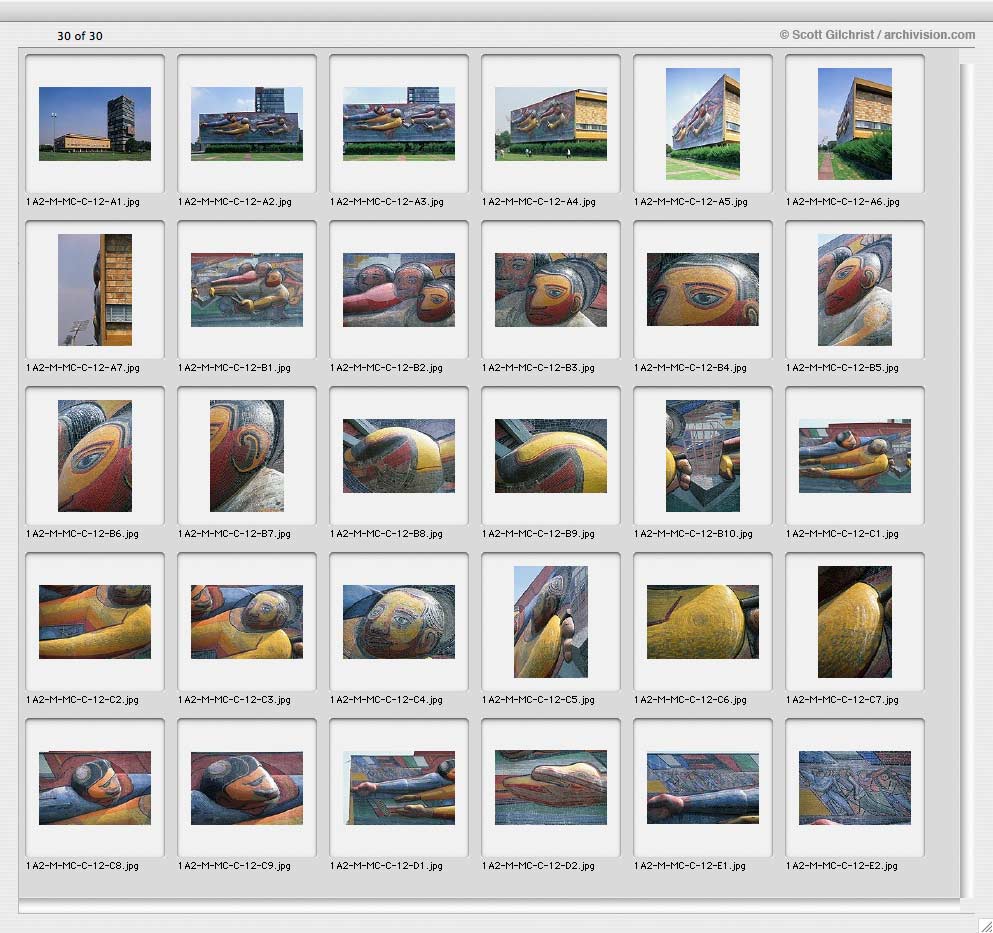The width and height of the screenshot is (993, 933).
Task: Pick thumbnail 1A2-M-MC-C-12-C3.jpg
Action: (247, 621)
